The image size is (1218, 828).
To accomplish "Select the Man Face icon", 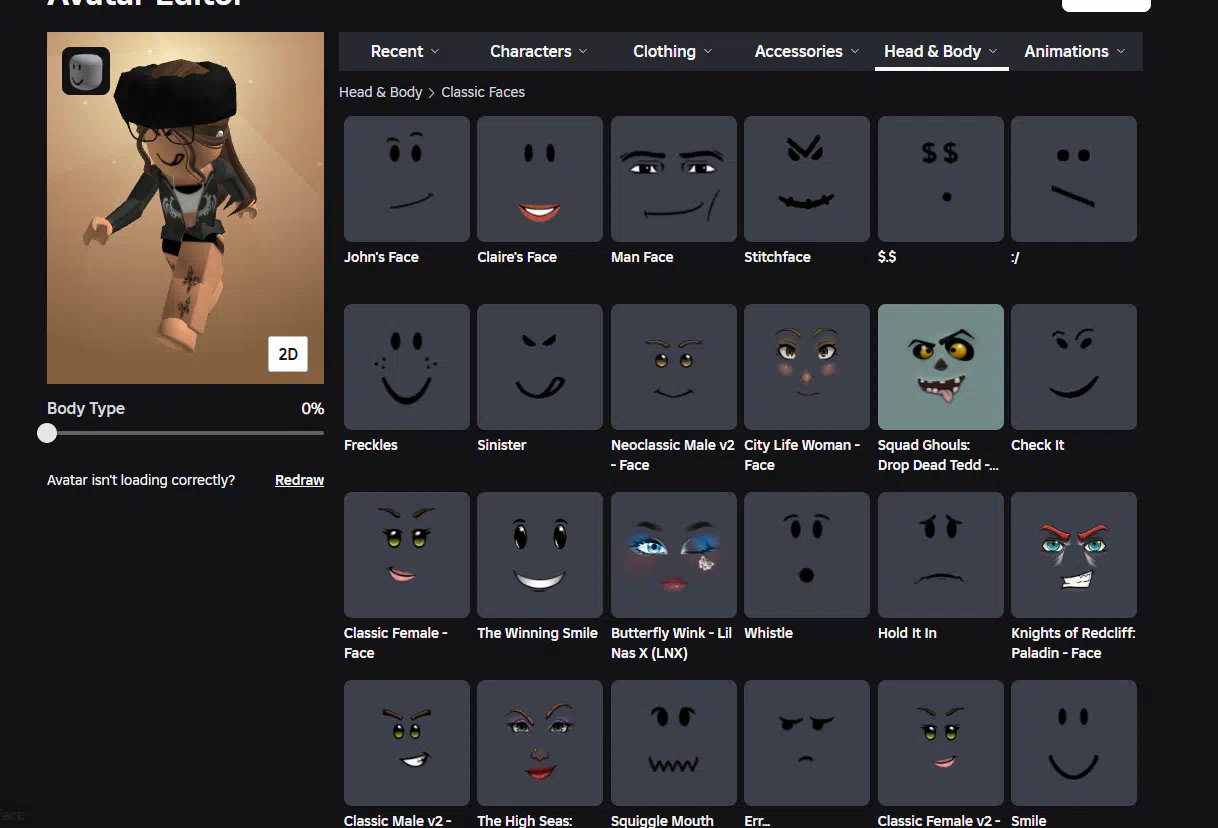I will coord(673,179).
